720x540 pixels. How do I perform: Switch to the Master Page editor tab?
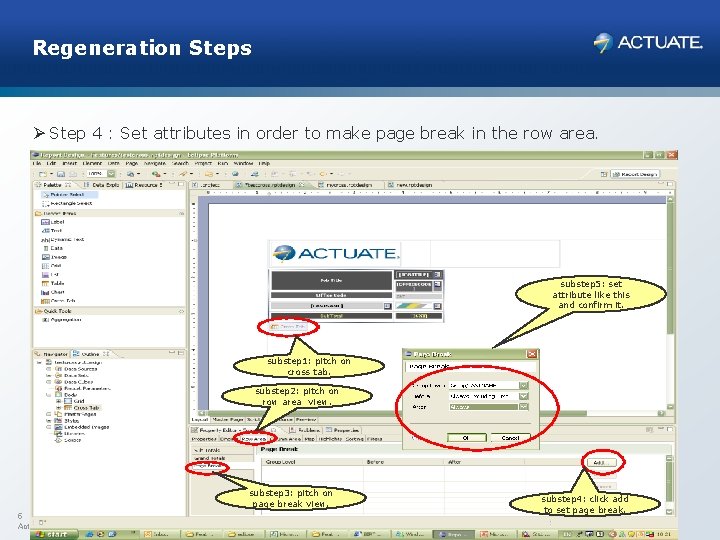pyautogui.click(x=228, y=420)
